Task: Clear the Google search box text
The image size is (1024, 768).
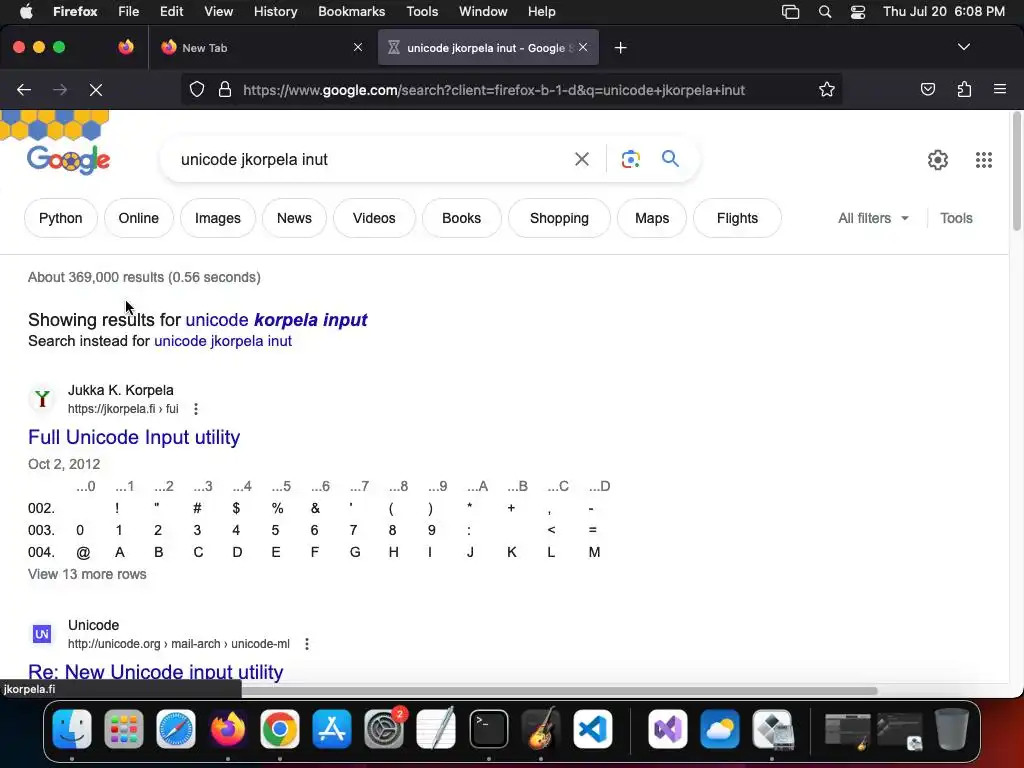Action: pos(581,159)
